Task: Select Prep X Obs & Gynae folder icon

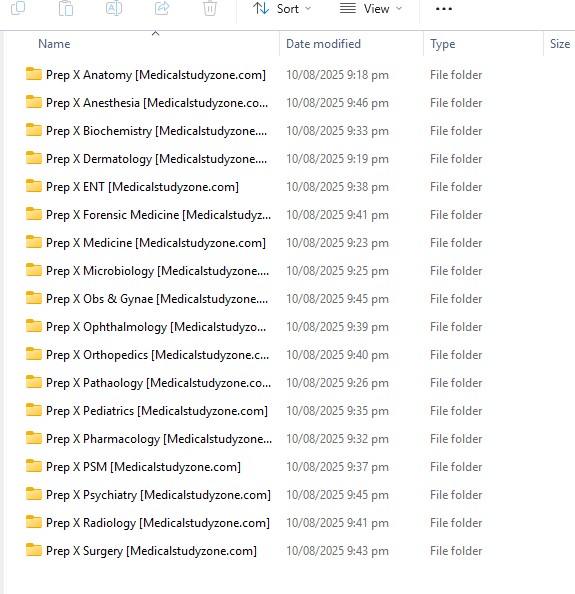Action: [34, 298]
